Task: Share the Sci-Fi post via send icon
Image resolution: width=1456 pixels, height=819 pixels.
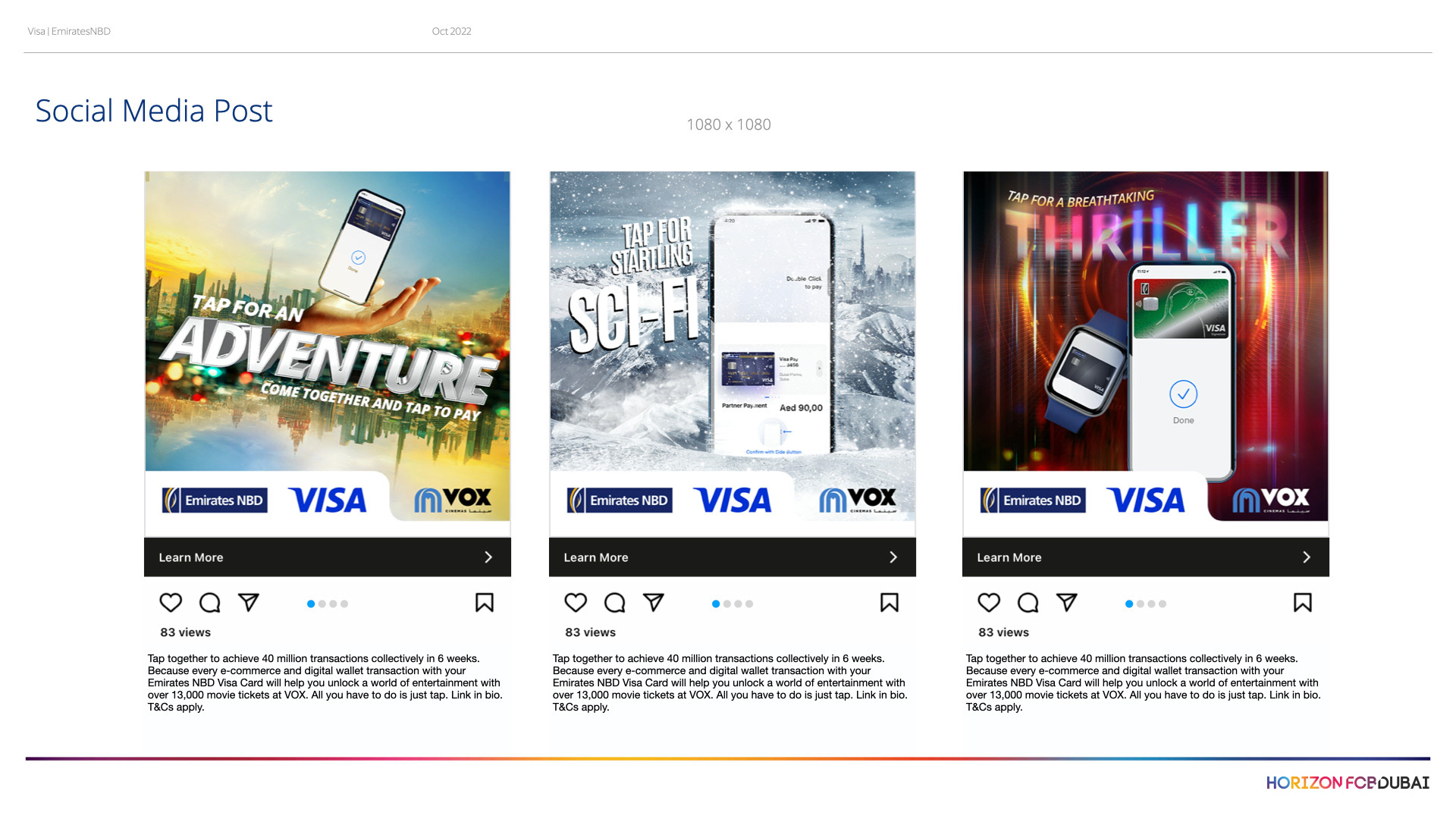Action: [654, 603]
